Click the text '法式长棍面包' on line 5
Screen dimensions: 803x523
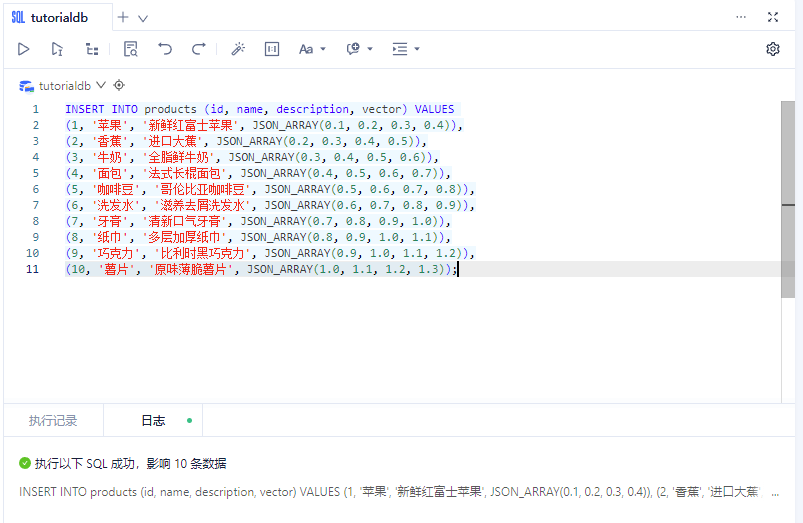(x=184, y=173)
